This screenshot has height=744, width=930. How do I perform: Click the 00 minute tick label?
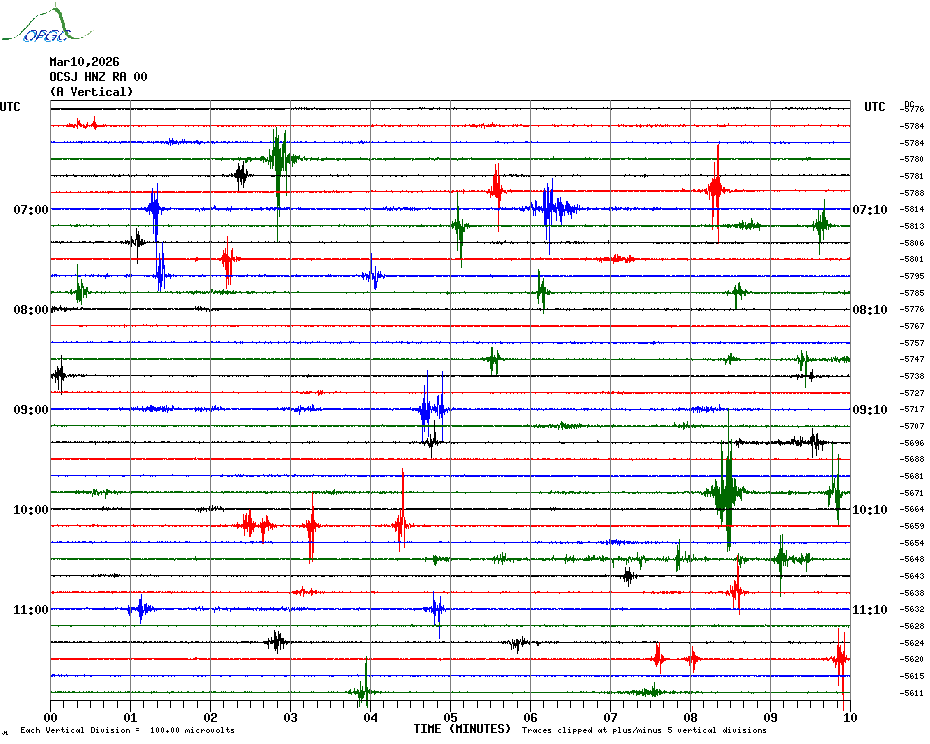point(51,717)
